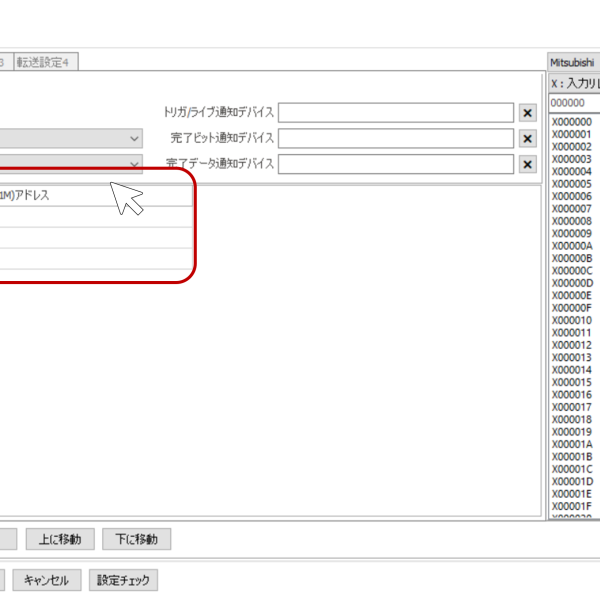Select device X000010 in the list
Screen dimensions: 600x600
tap(572, 320)
